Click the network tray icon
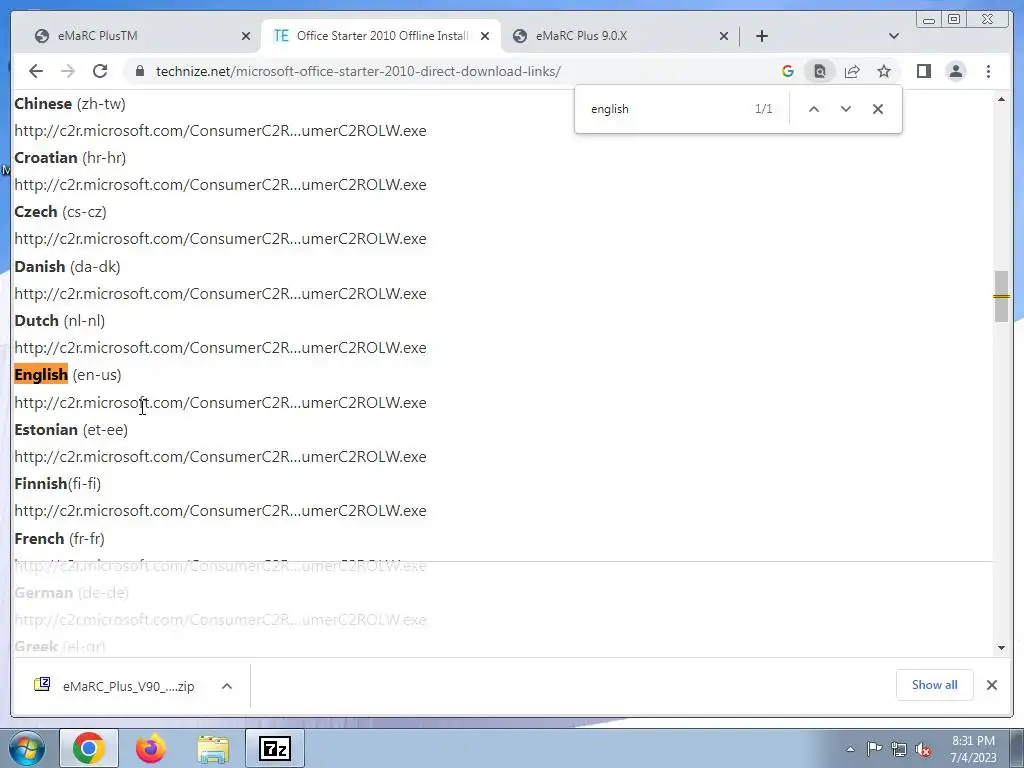 pos(899,749)
